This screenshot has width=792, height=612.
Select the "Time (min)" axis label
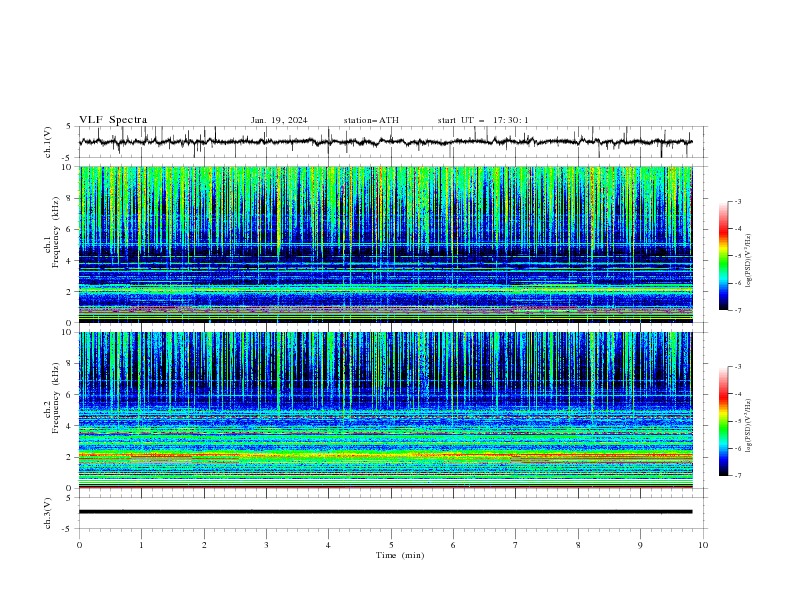pyautogui.click(x=400, y=555)
